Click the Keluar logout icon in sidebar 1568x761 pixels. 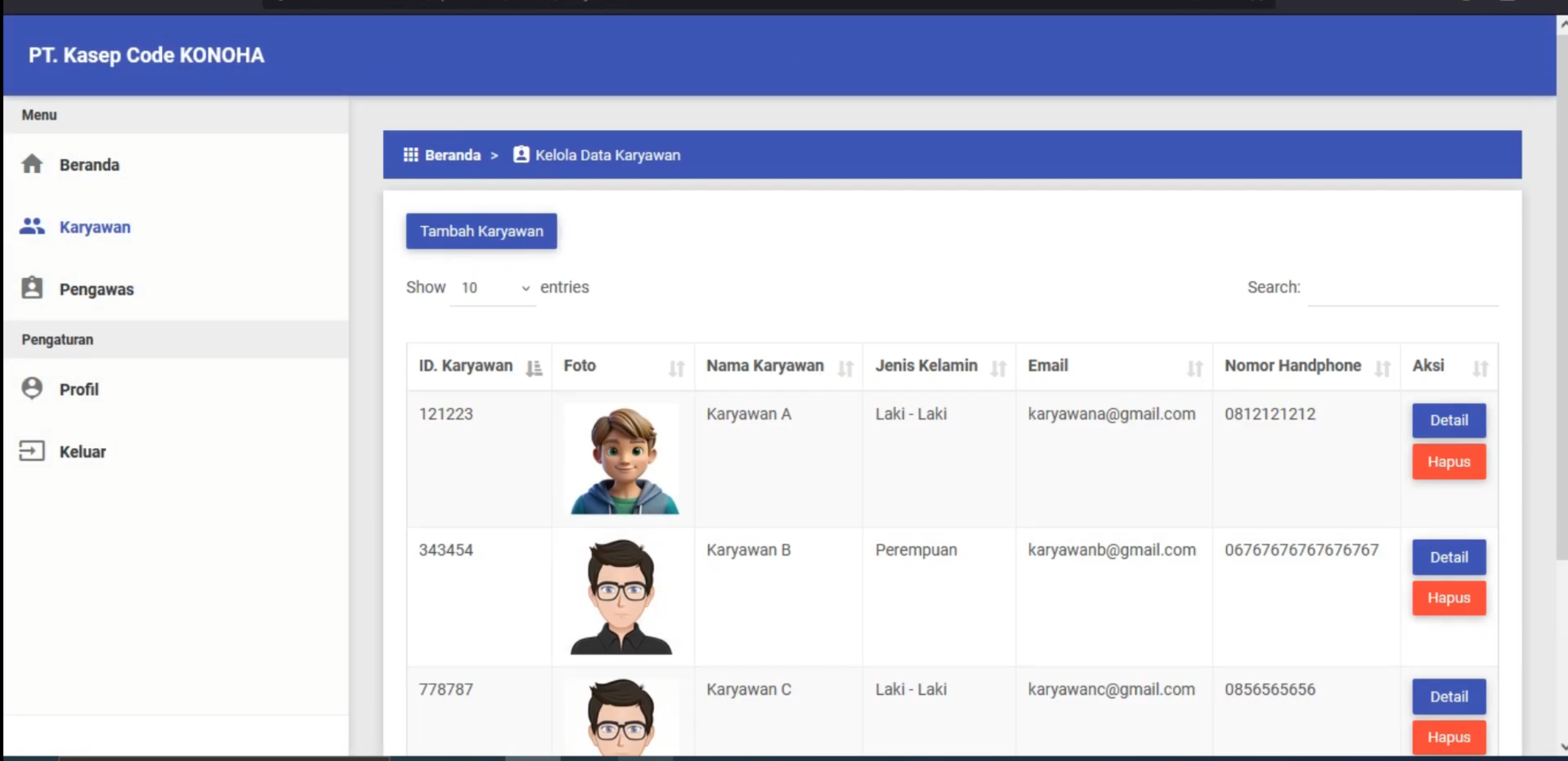coord(32,451)
